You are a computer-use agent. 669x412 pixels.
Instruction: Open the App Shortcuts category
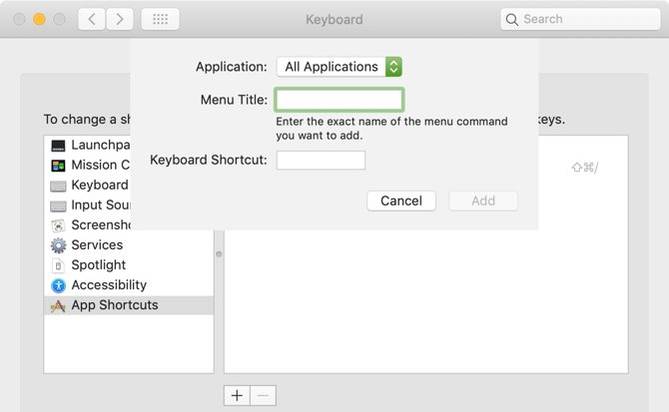coord(113,305)
